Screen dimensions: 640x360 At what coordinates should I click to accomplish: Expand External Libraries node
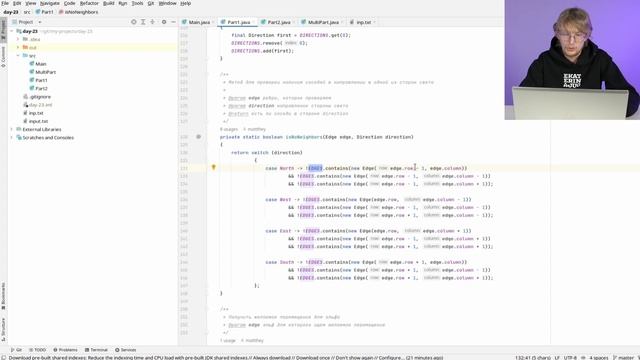pos(12,129)
